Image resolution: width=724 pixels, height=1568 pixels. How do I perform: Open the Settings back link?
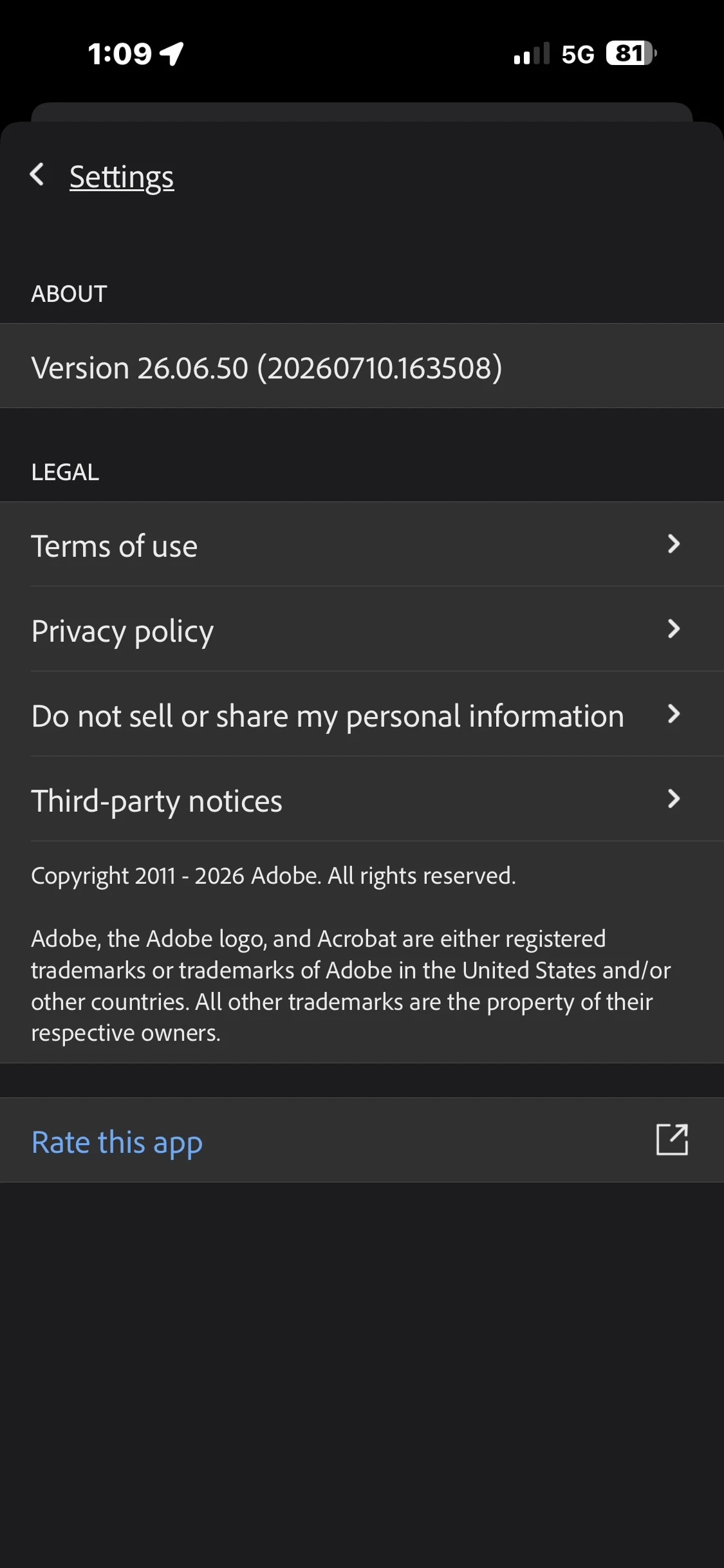tap(122, 177)
